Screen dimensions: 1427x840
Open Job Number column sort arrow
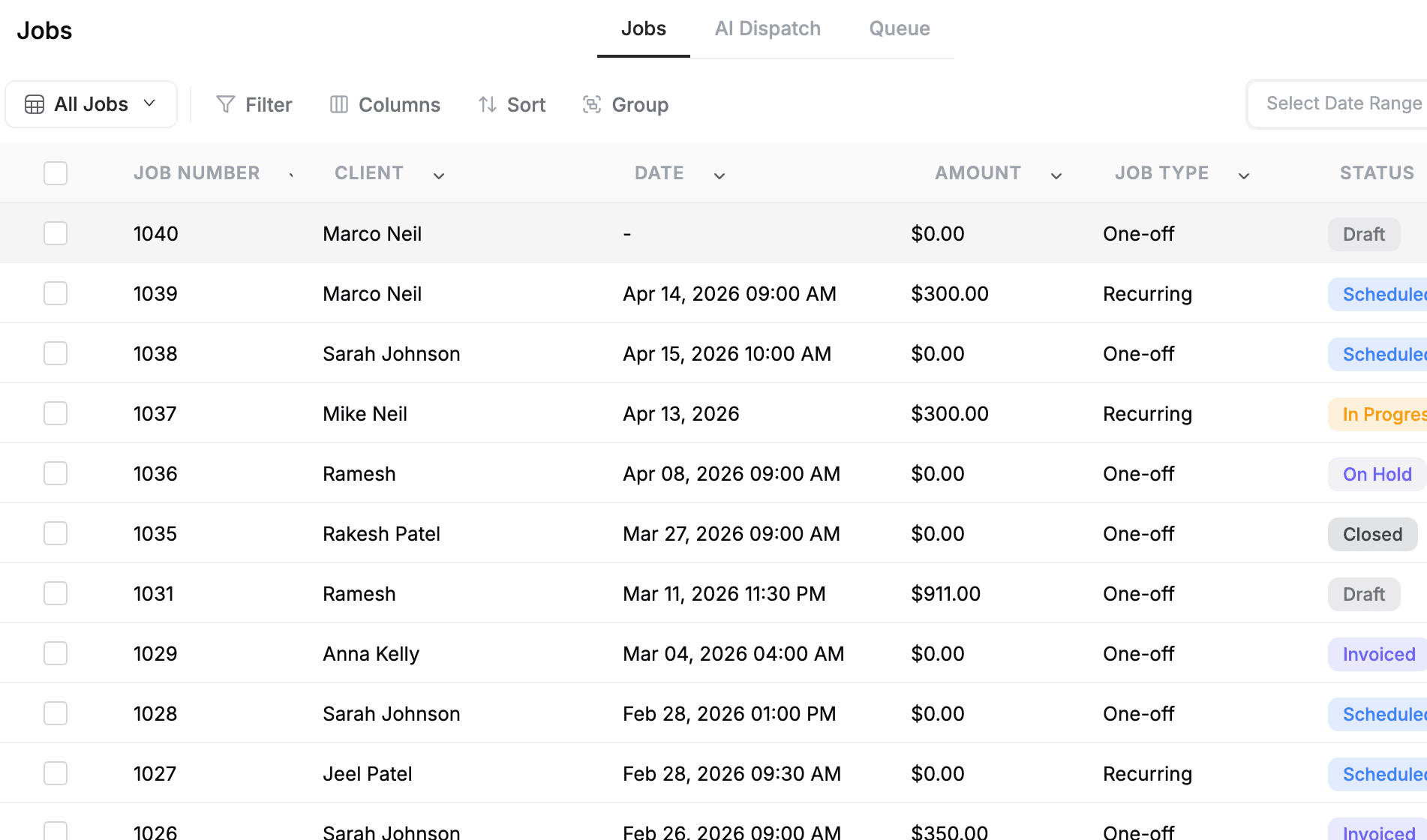tap(291, 175)
